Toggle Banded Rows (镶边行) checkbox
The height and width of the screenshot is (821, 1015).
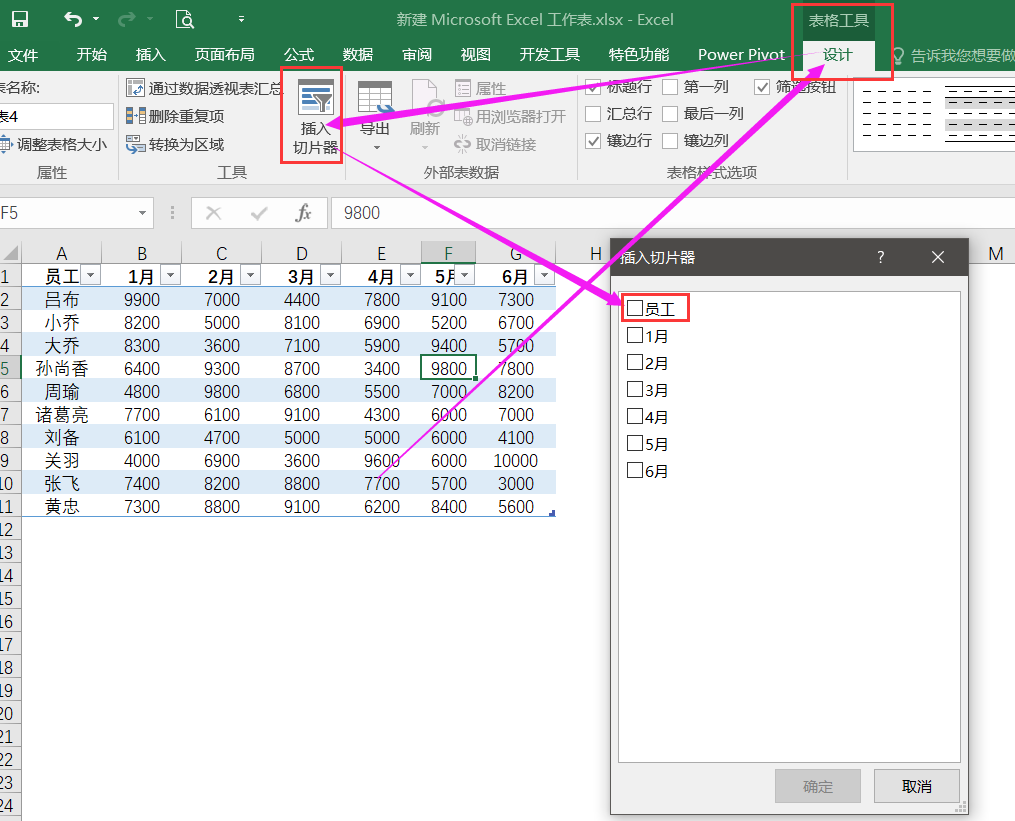pos(593,141)
